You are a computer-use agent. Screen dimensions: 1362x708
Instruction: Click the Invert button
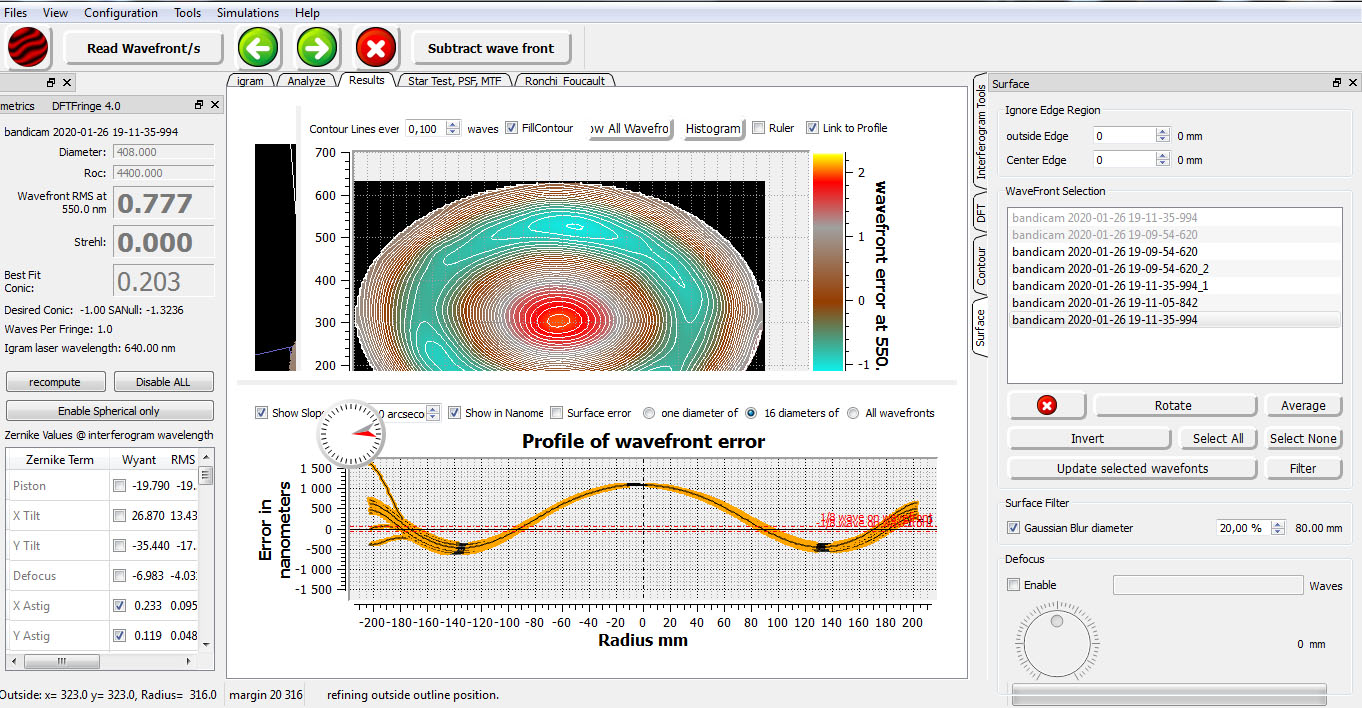[x=1087, y=439]
